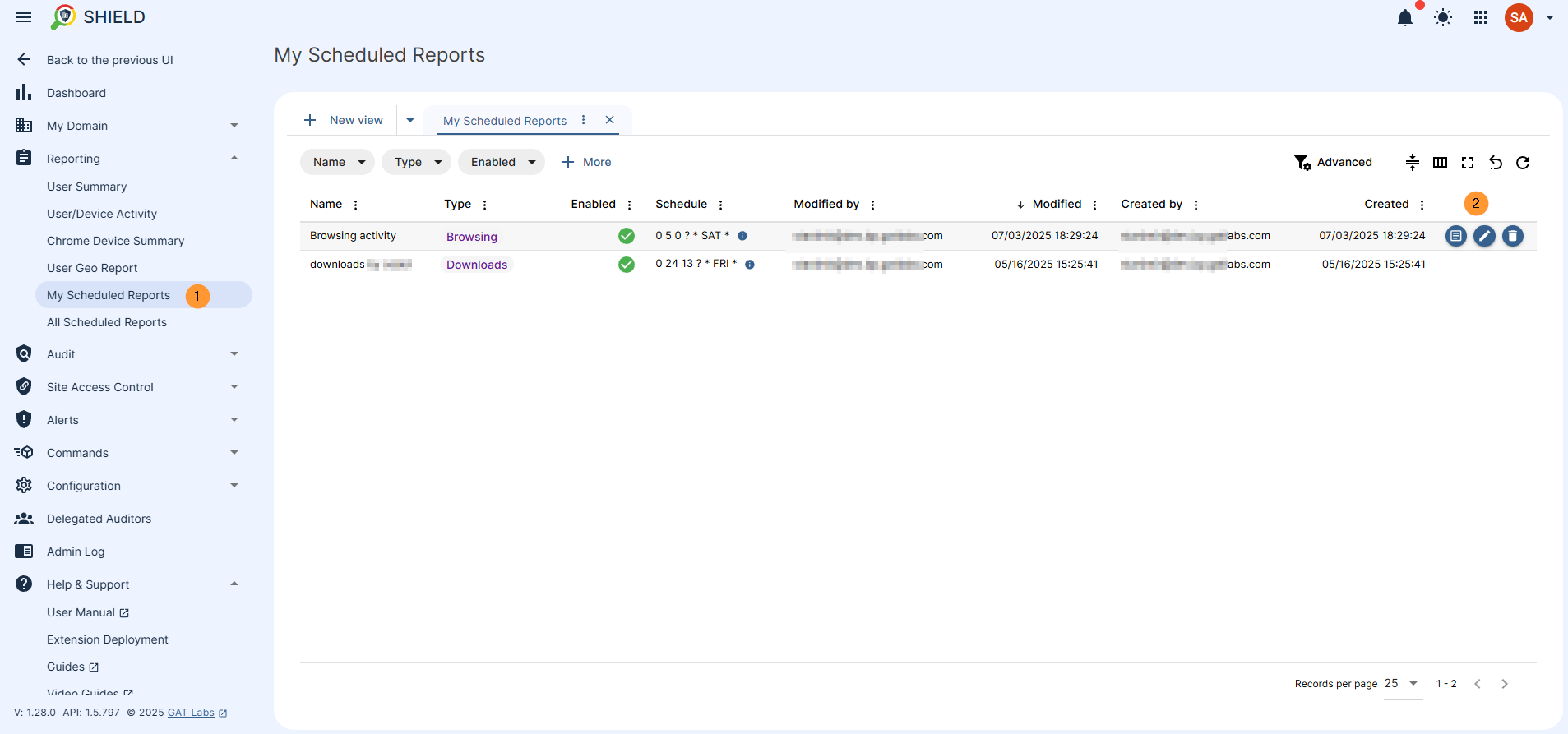
Task: Open the apps grid launcher
Action: 1481,17
